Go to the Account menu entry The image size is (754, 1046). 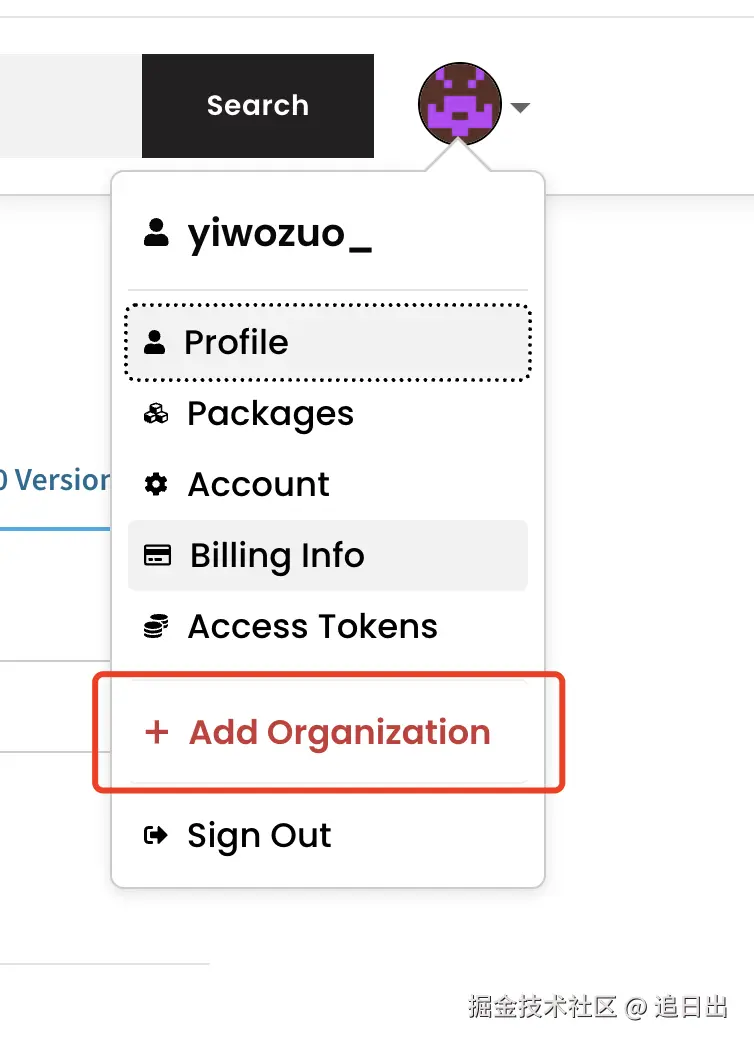pos(258,485)
